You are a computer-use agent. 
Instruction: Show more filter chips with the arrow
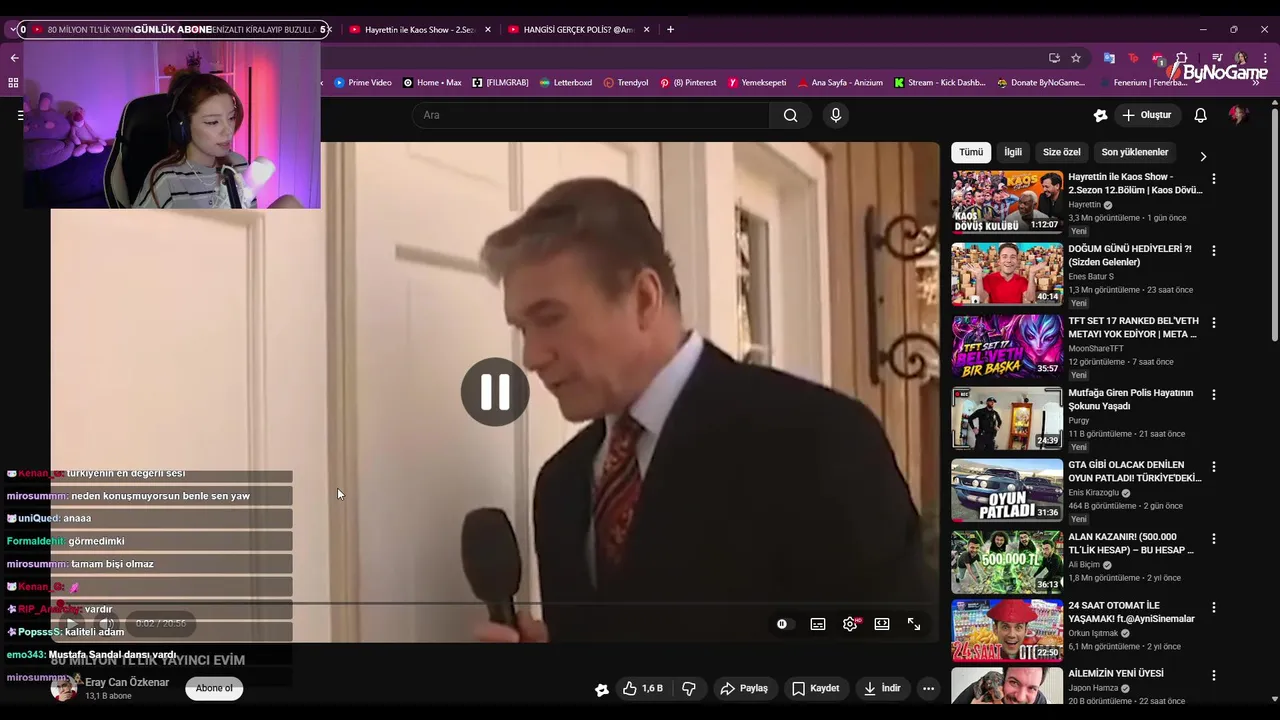coord(1203,156)
